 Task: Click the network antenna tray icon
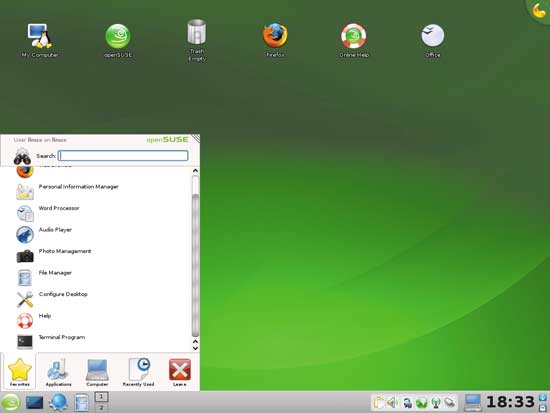click(x=436, y=403)
